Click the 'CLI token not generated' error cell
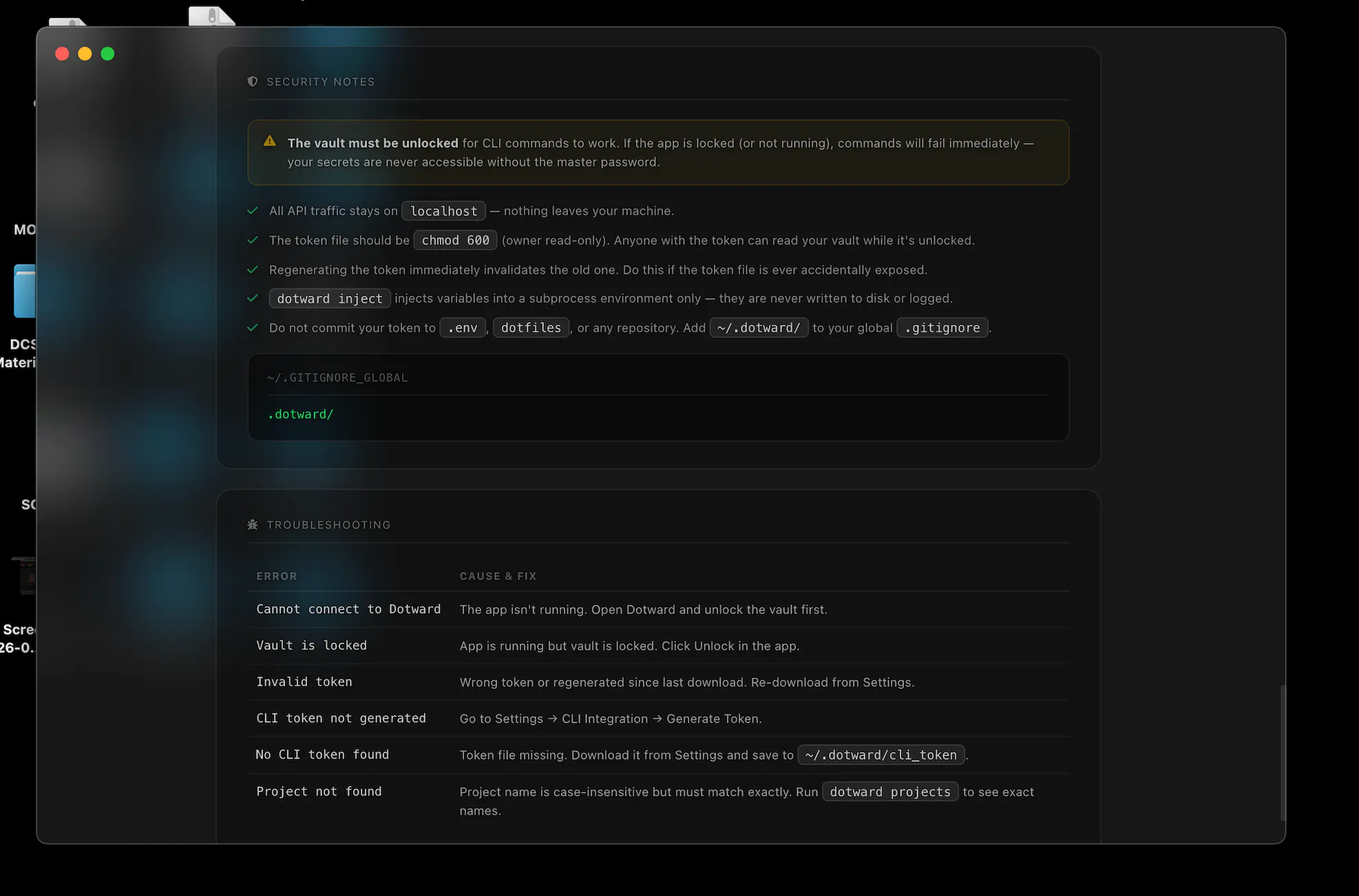Viewport: 1359px width, 896px height. pos(341,718)
